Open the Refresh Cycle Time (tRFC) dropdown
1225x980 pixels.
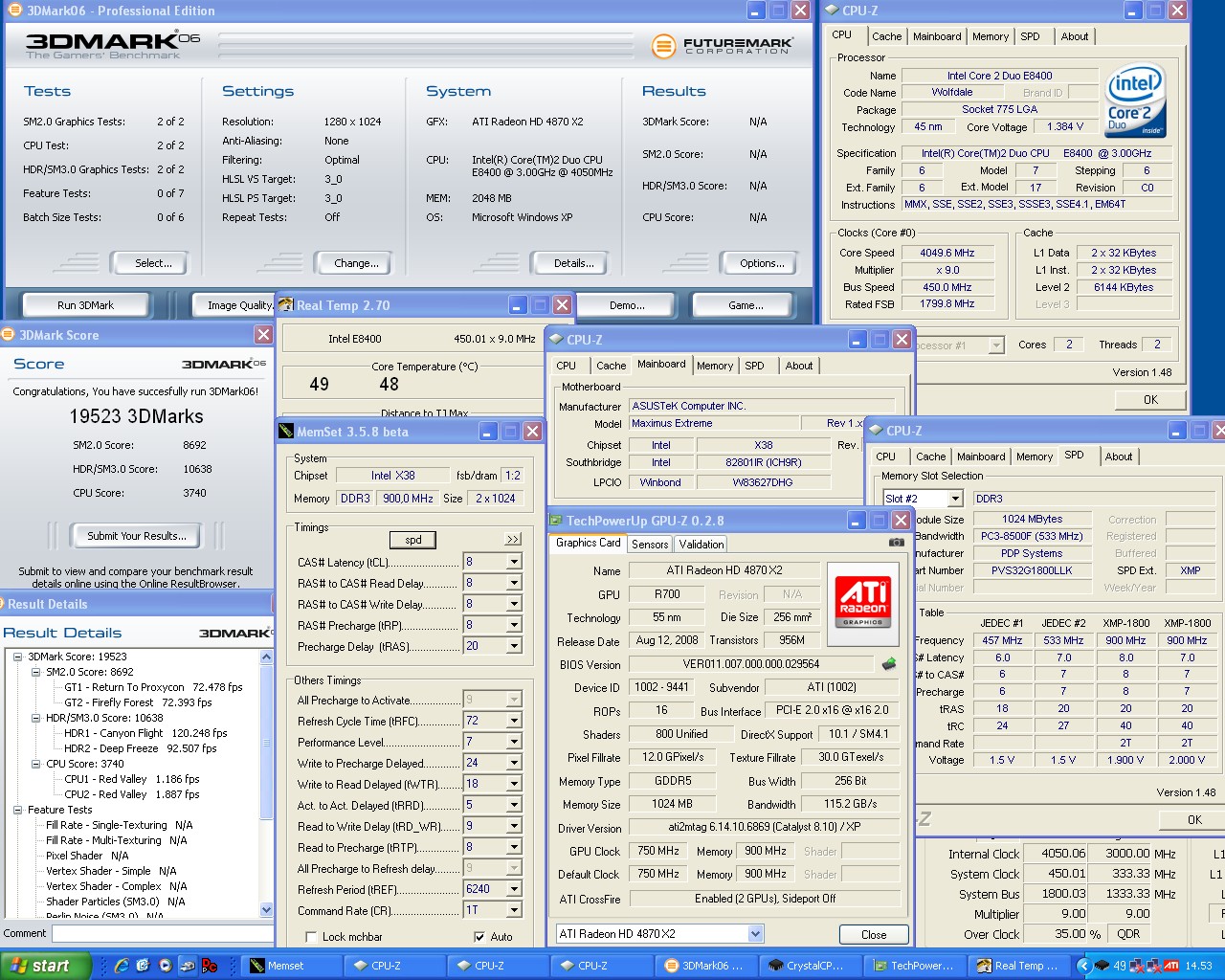[514, 721]
